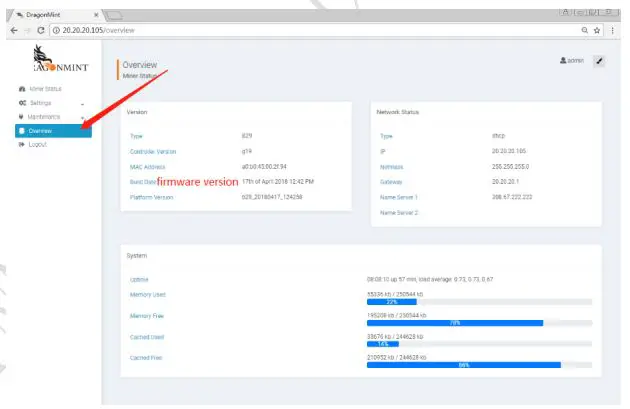The height and width of the screenshot is (409, 630).
Task: Click the zoom magnifier icon in address bar
Action: coord(585,30)
